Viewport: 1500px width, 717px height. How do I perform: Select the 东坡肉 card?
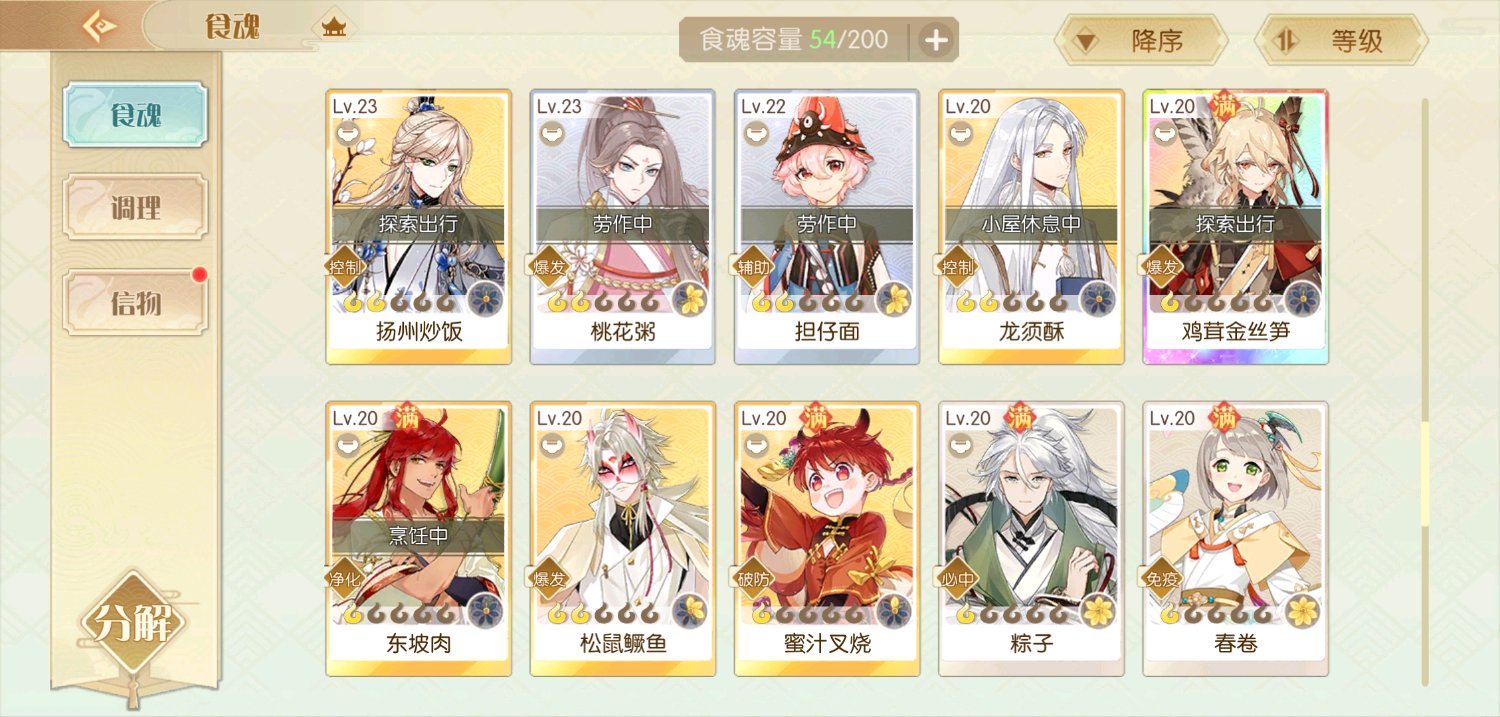(418, 539)
